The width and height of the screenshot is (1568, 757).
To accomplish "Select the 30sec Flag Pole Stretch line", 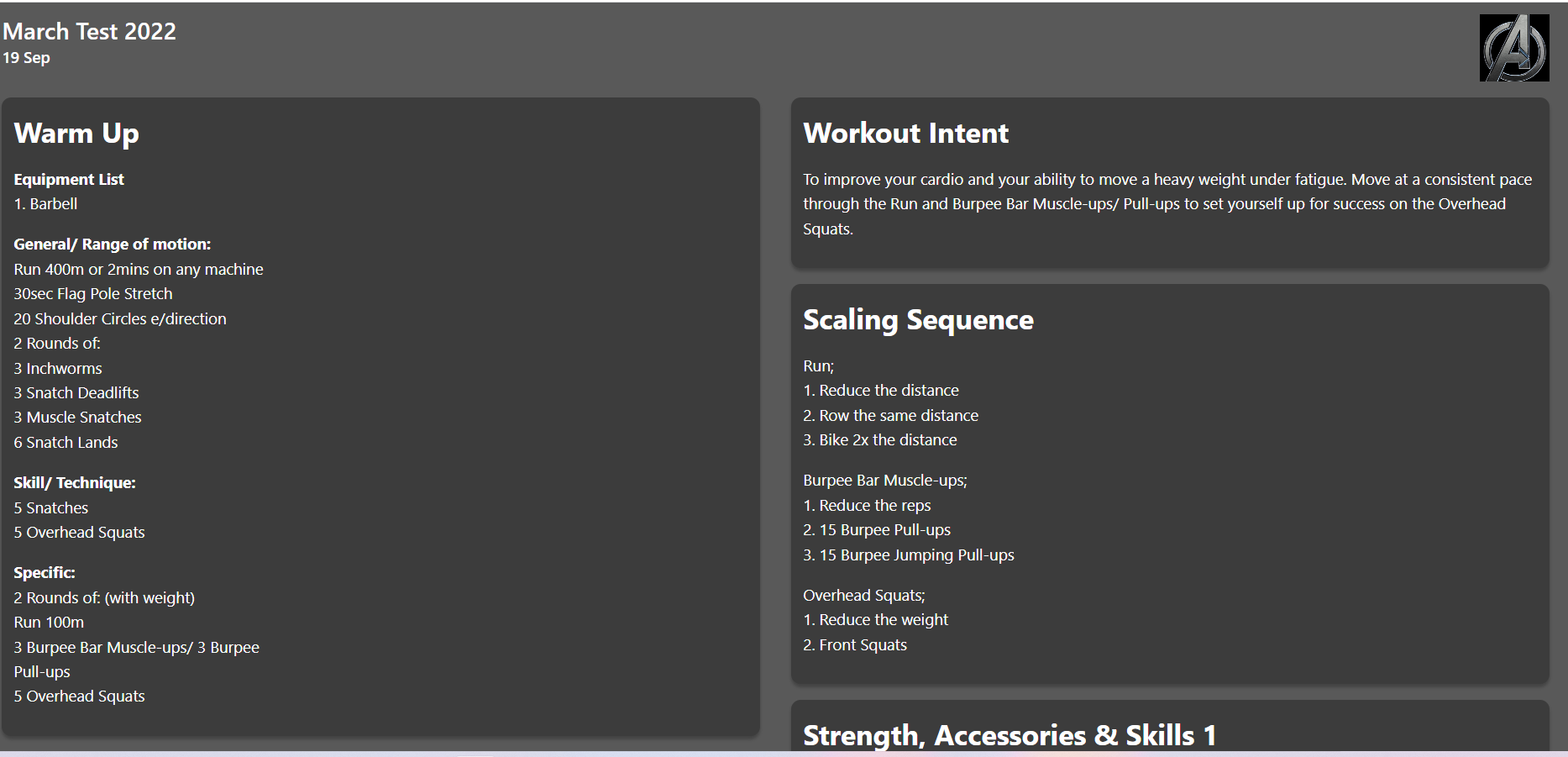I will coord(93,294).
